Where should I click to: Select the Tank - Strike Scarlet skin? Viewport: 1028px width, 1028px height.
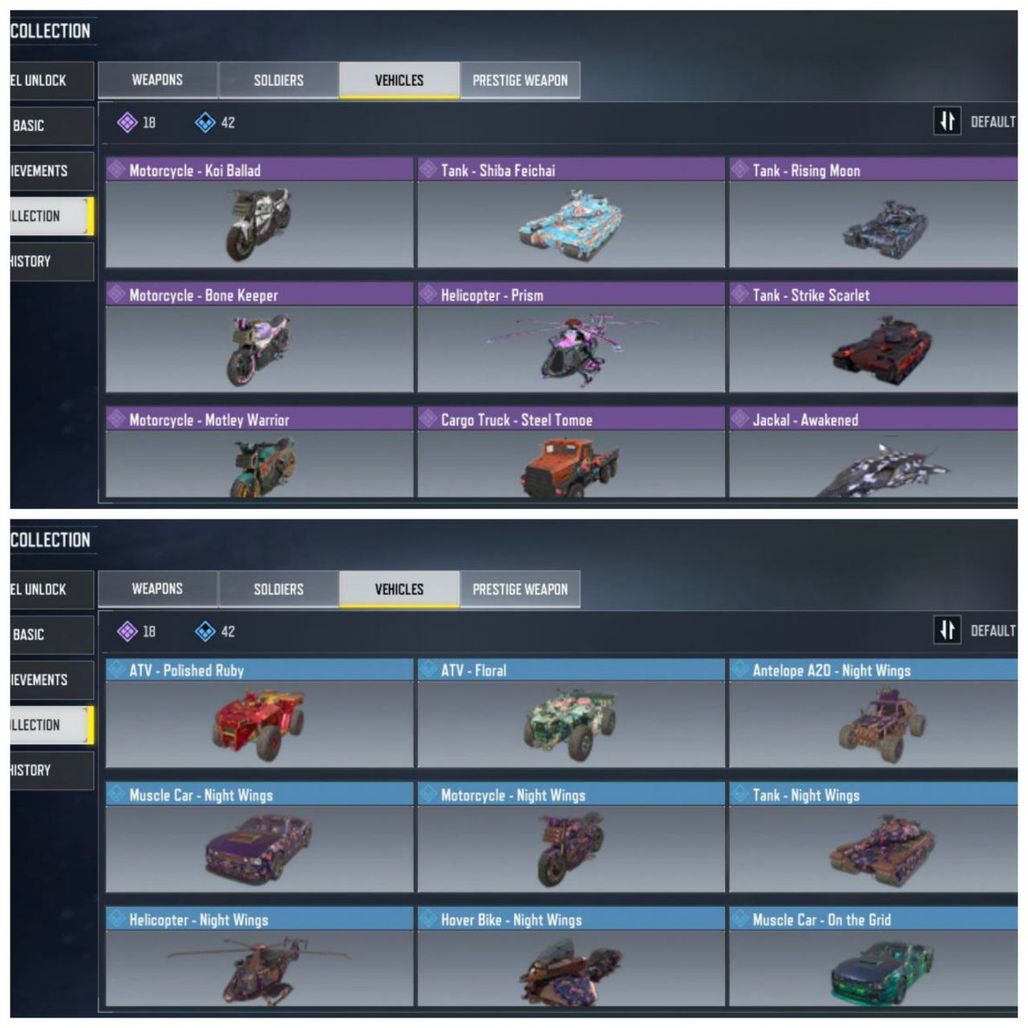[x=873, y=337]
